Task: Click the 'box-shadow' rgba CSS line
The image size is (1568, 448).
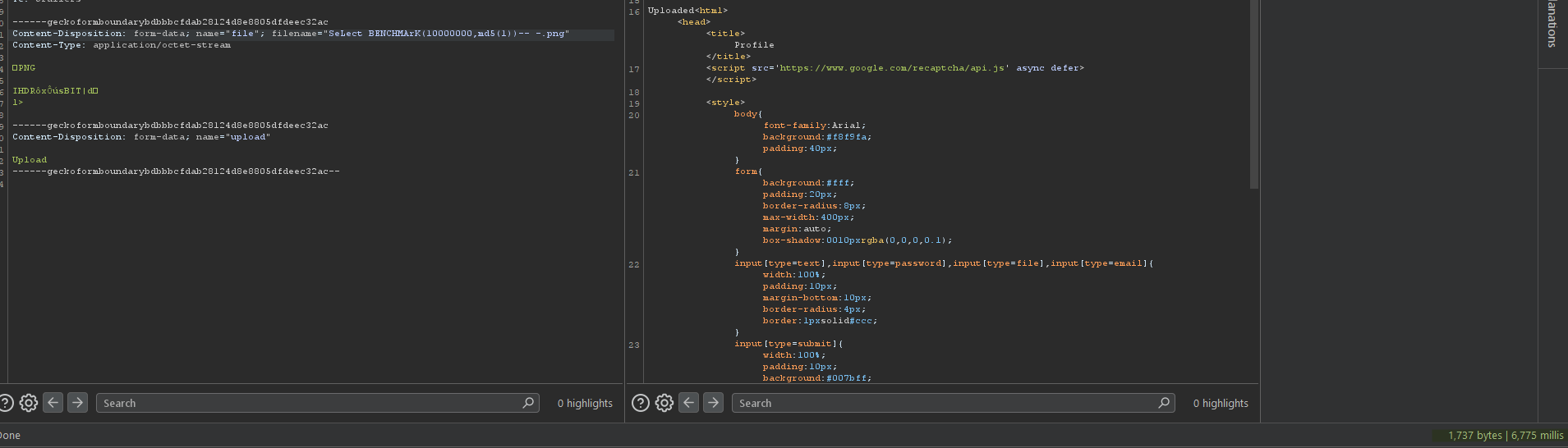Action: (x=858, y=240)
